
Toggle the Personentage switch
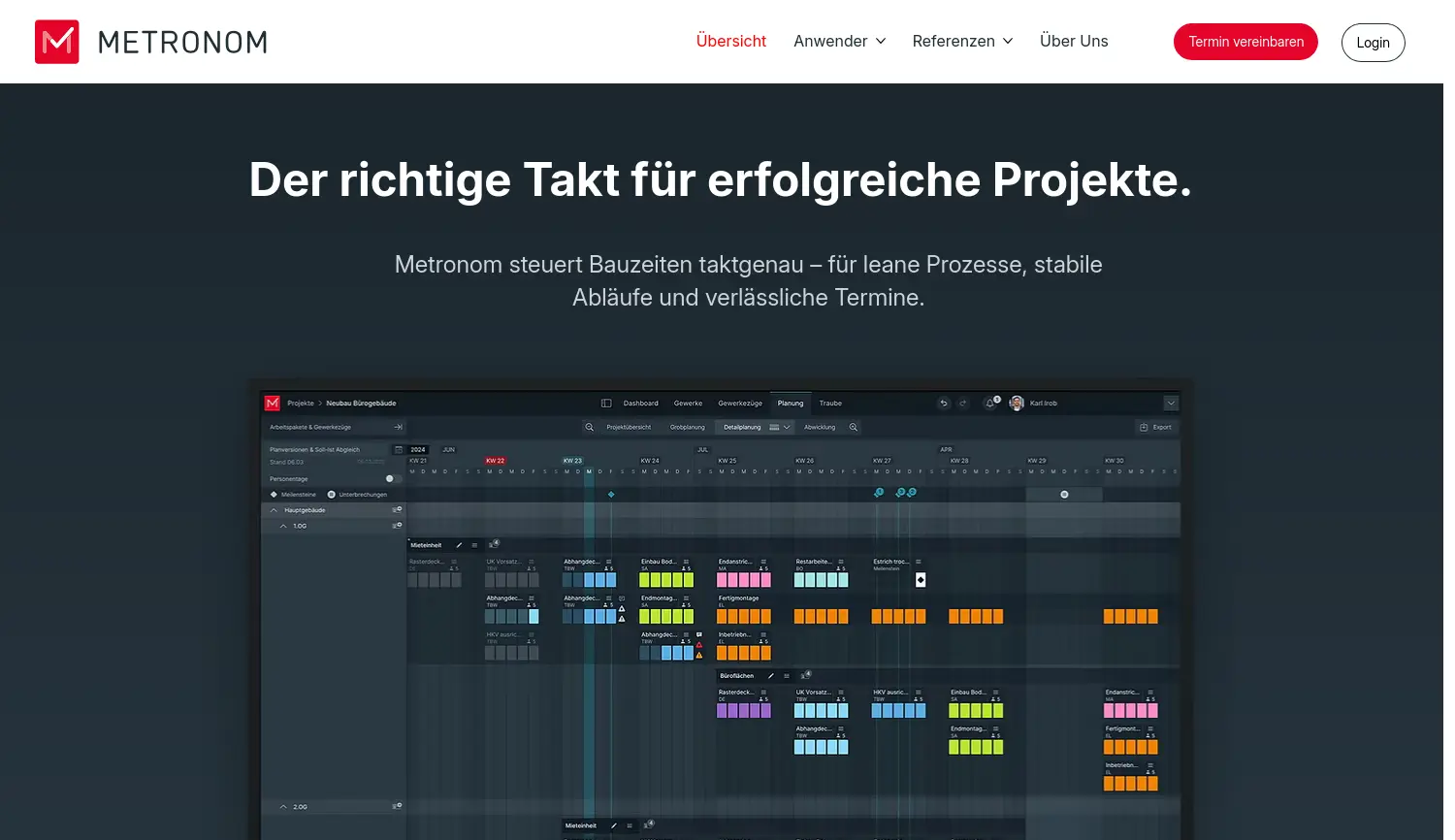pyautogui.click(x=393, y=478)
